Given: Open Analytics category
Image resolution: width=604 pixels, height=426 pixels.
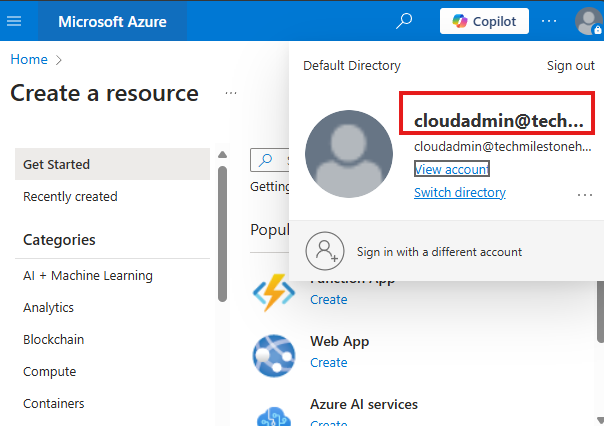Looking at the screenshot, I should (x=48, y=307).
